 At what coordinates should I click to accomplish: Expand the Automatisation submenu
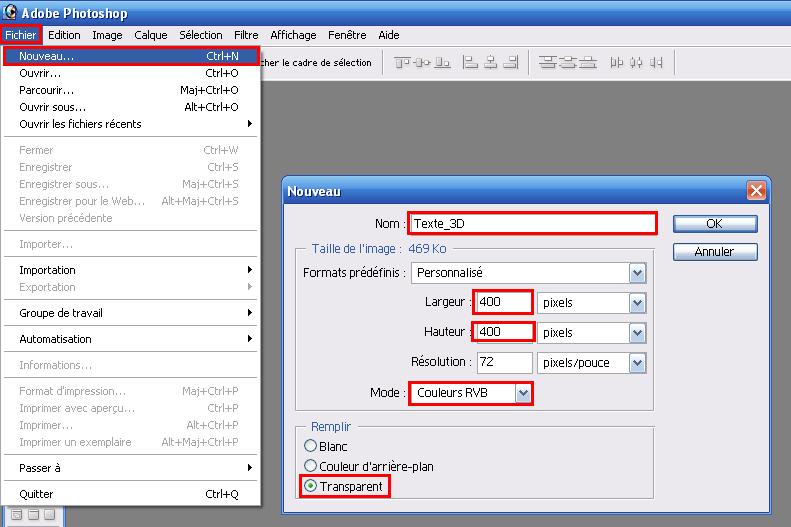(x=131, y=339)
